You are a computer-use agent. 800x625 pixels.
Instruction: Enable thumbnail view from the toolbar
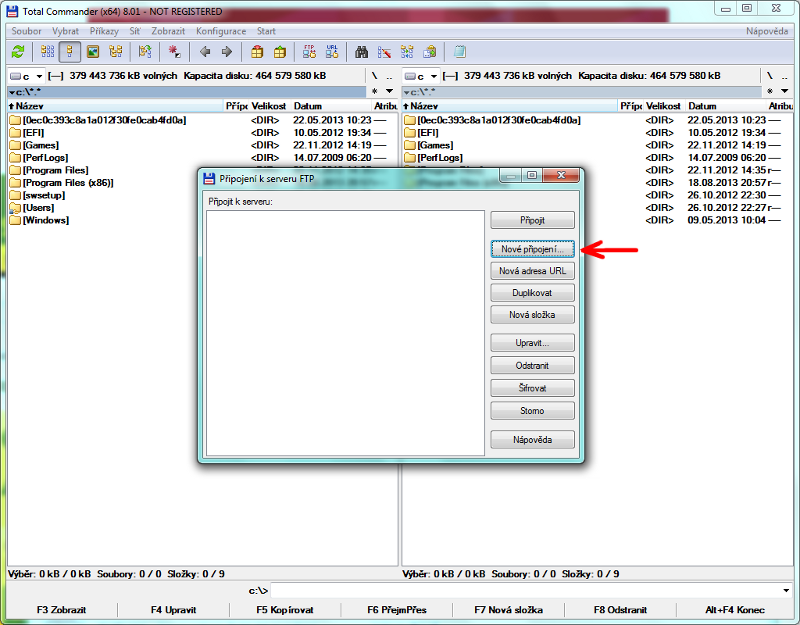click(93, 52)
